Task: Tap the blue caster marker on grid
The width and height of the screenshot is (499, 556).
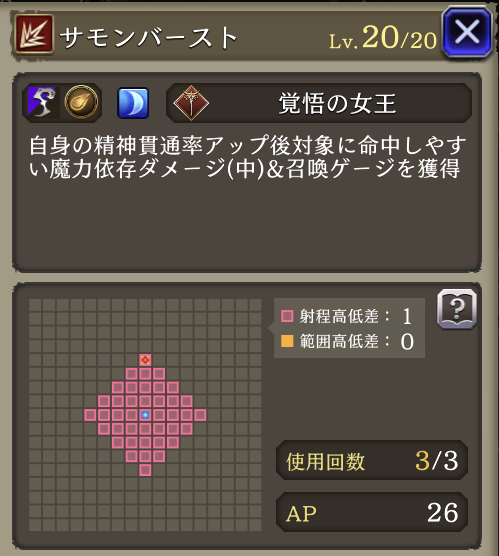Action: [145, 415]
